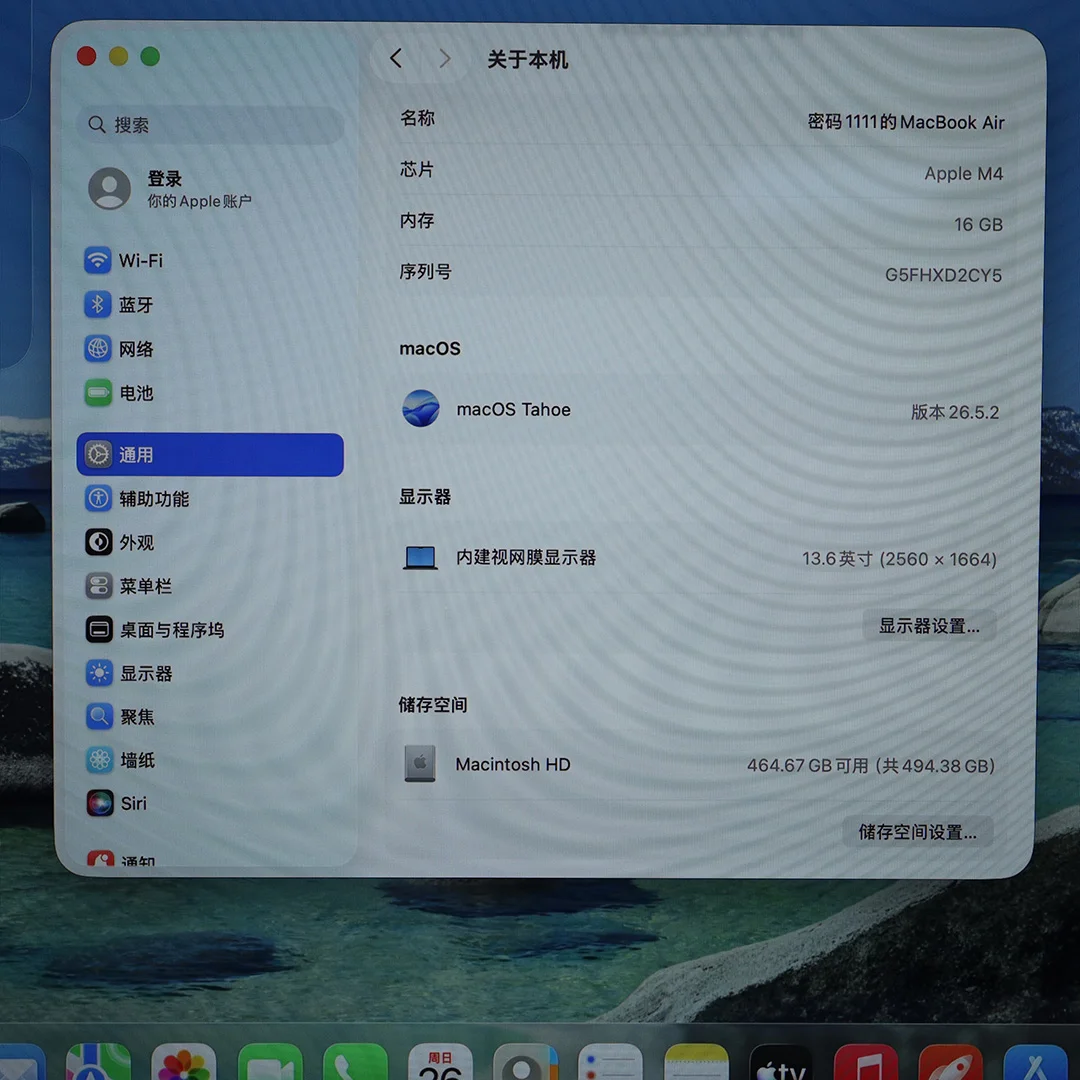Viewport: 1080px width, 1080px height.
Task: Go back with the left chevron
Action: 395,59
